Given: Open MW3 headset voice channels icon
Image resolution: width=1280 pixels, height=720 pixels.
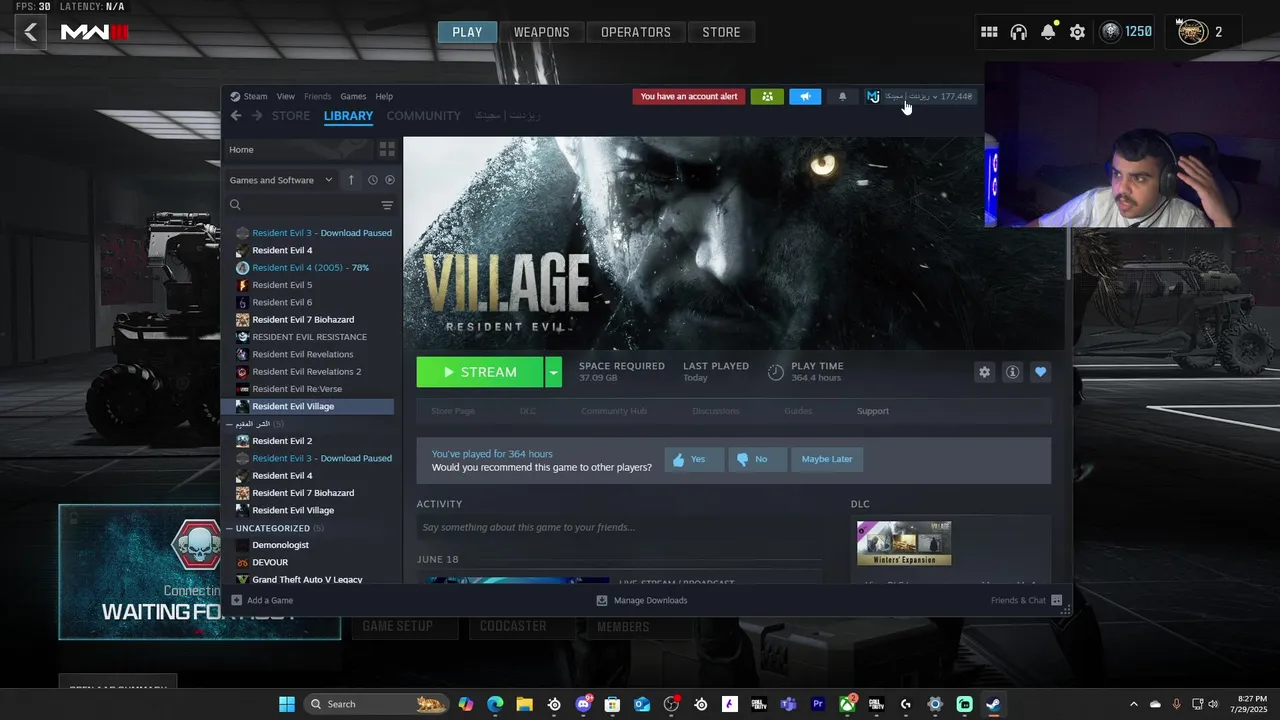Looking at the screenshot, I should (1019, 32).
